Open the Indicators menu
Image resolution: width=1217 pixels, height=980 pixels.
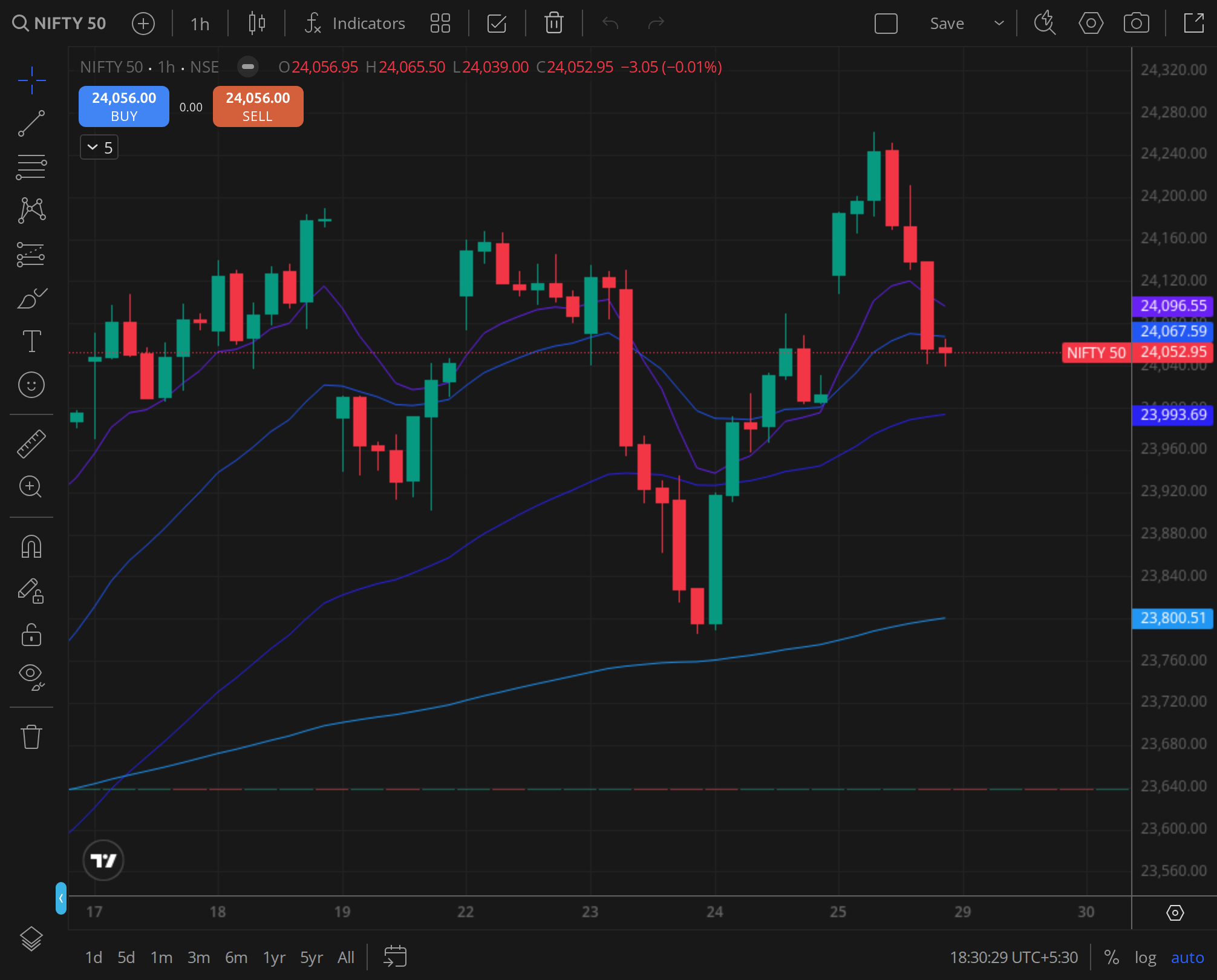pos(355,24)
